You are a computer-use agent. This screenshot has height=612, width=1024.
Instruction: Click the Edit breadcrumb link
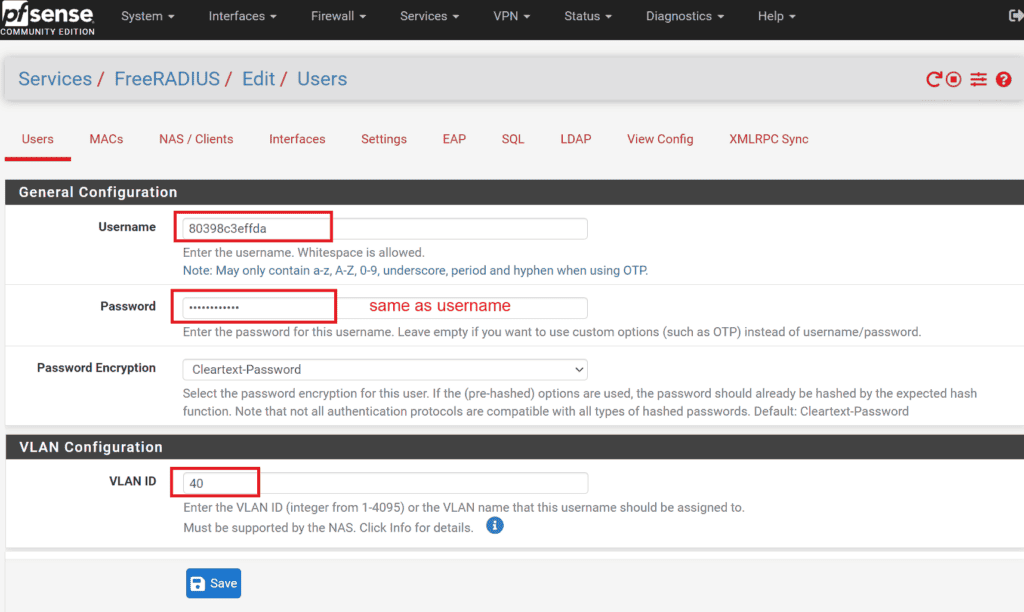coord(258,79)
